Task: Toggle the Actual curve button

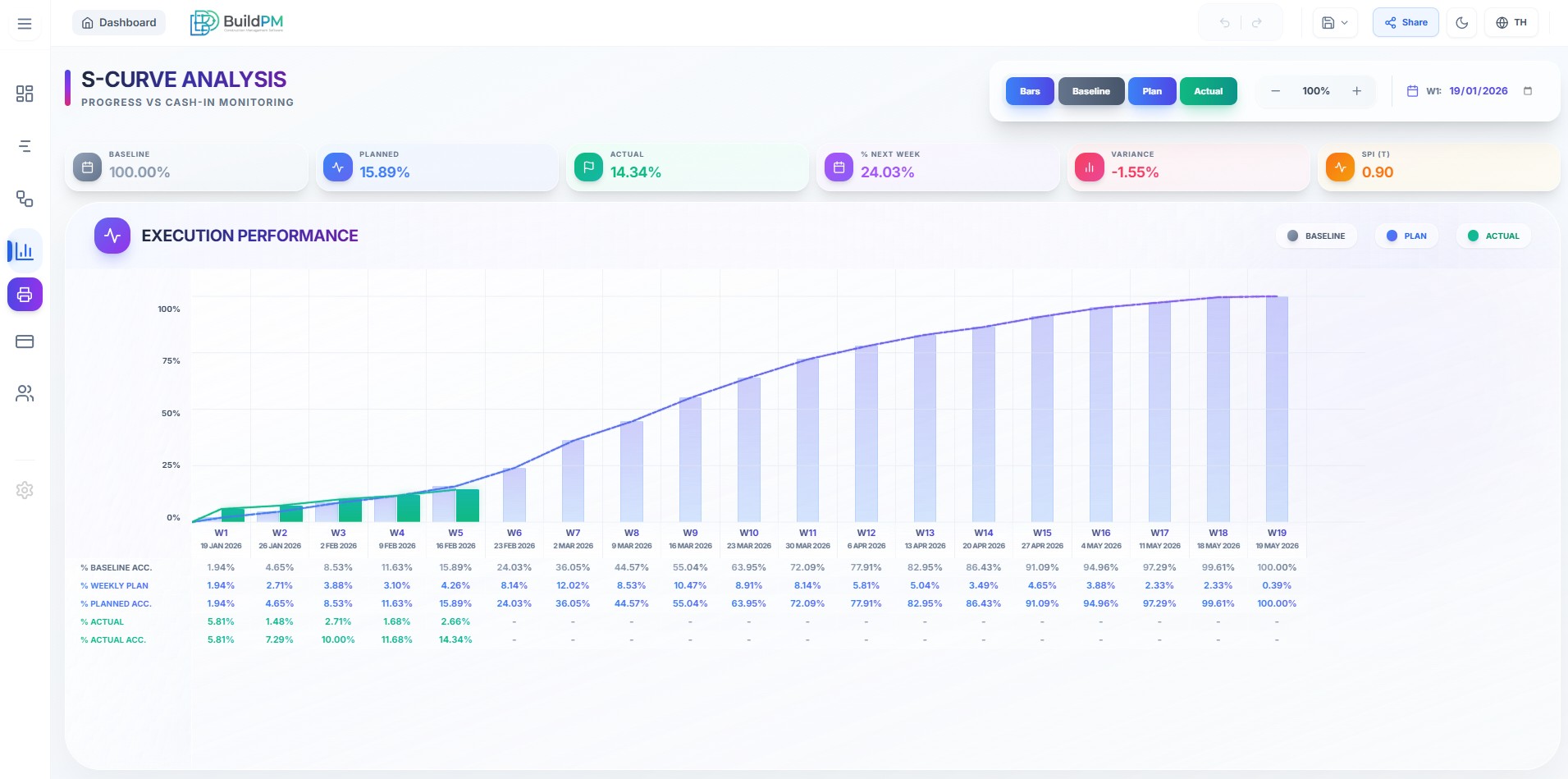Action: [1208, 91]
